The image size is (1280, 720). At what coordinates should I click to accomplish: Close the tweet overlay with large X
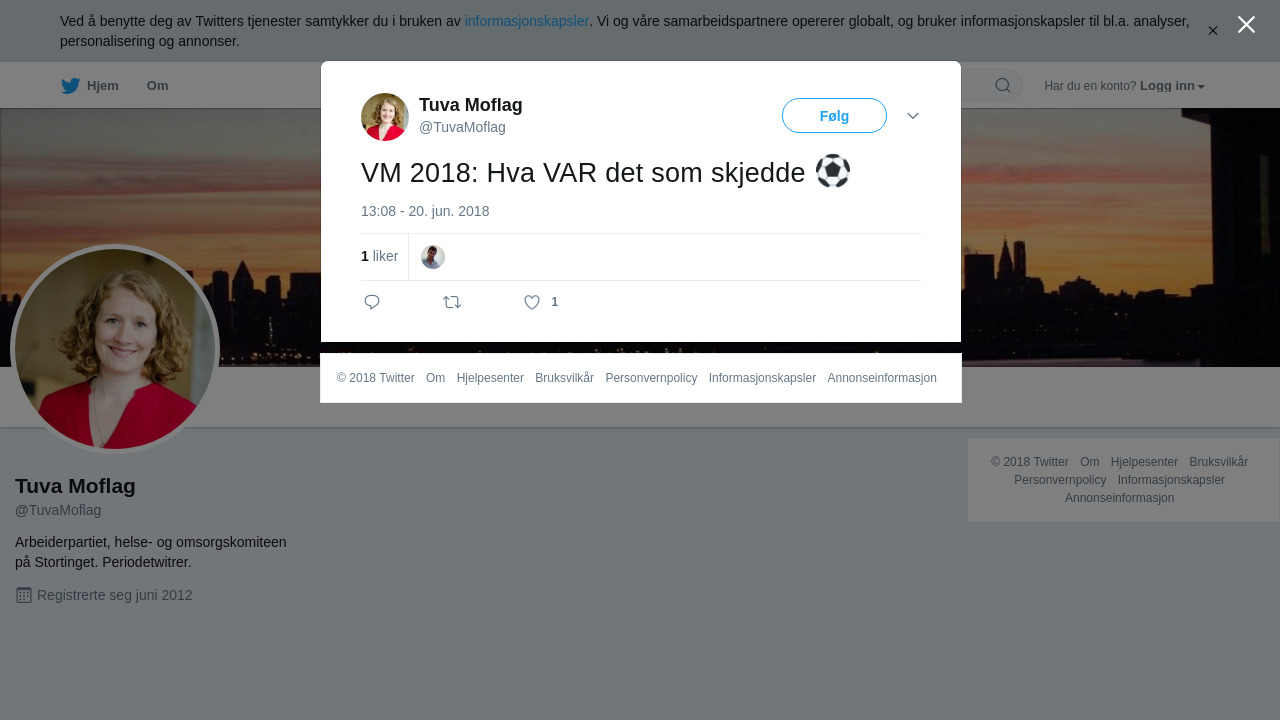click(1246, 25)
